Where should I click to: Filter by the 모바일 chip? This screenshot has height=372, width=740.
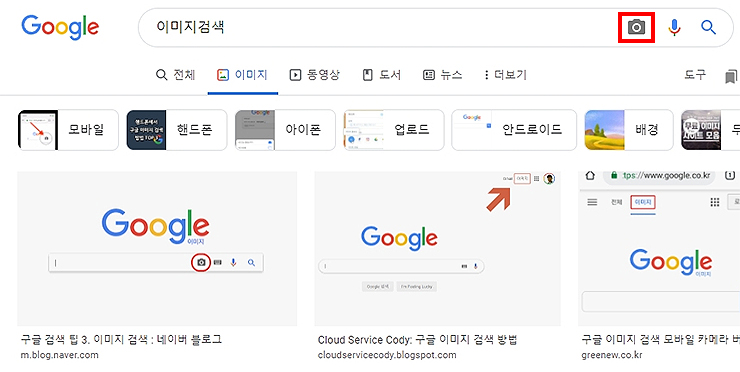tap(68, 130)
